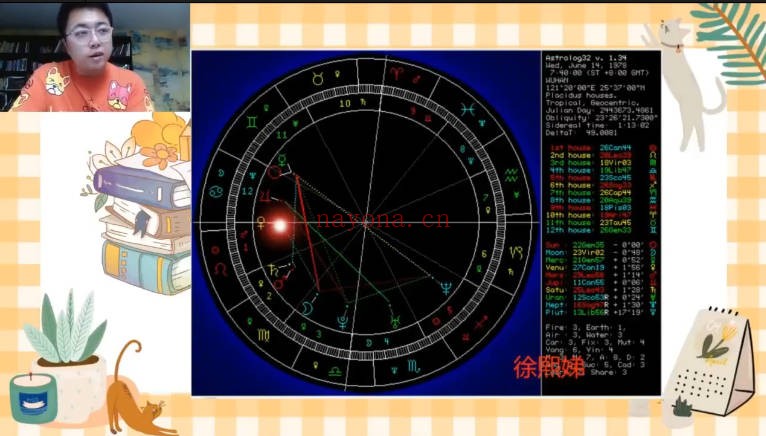766x436 pixels.
Task: Click the 'Air: 3, Water: 3' line
Action: pos(584,335)
